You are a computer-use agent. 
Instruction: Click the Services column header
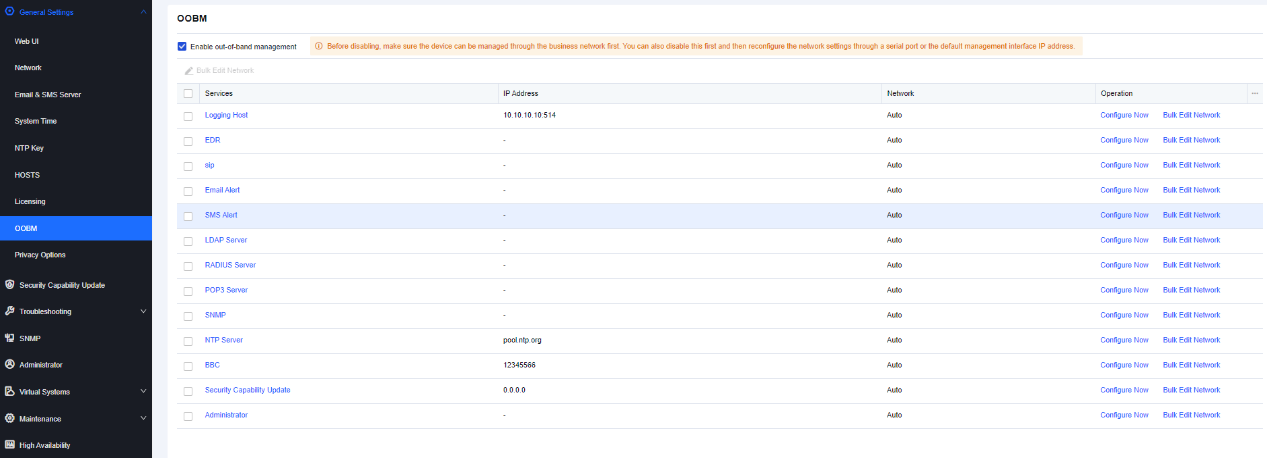(219, 93)
